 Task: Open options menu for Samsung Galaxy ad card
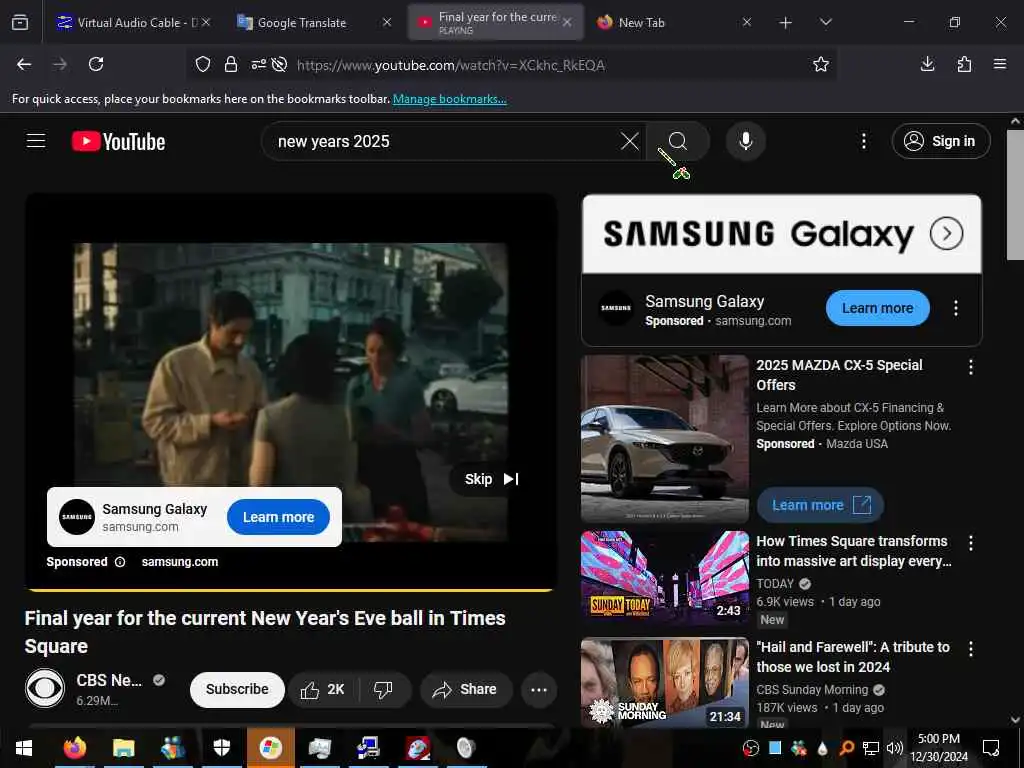point(955,308)
